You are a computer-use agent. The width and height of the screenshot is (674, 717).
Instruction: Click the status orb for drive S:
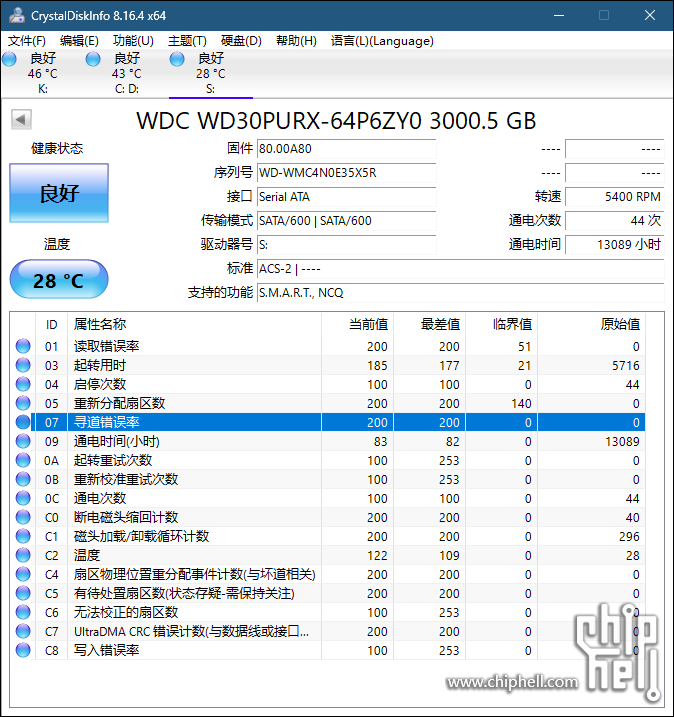pyautogui.click(x=177, y=59)
